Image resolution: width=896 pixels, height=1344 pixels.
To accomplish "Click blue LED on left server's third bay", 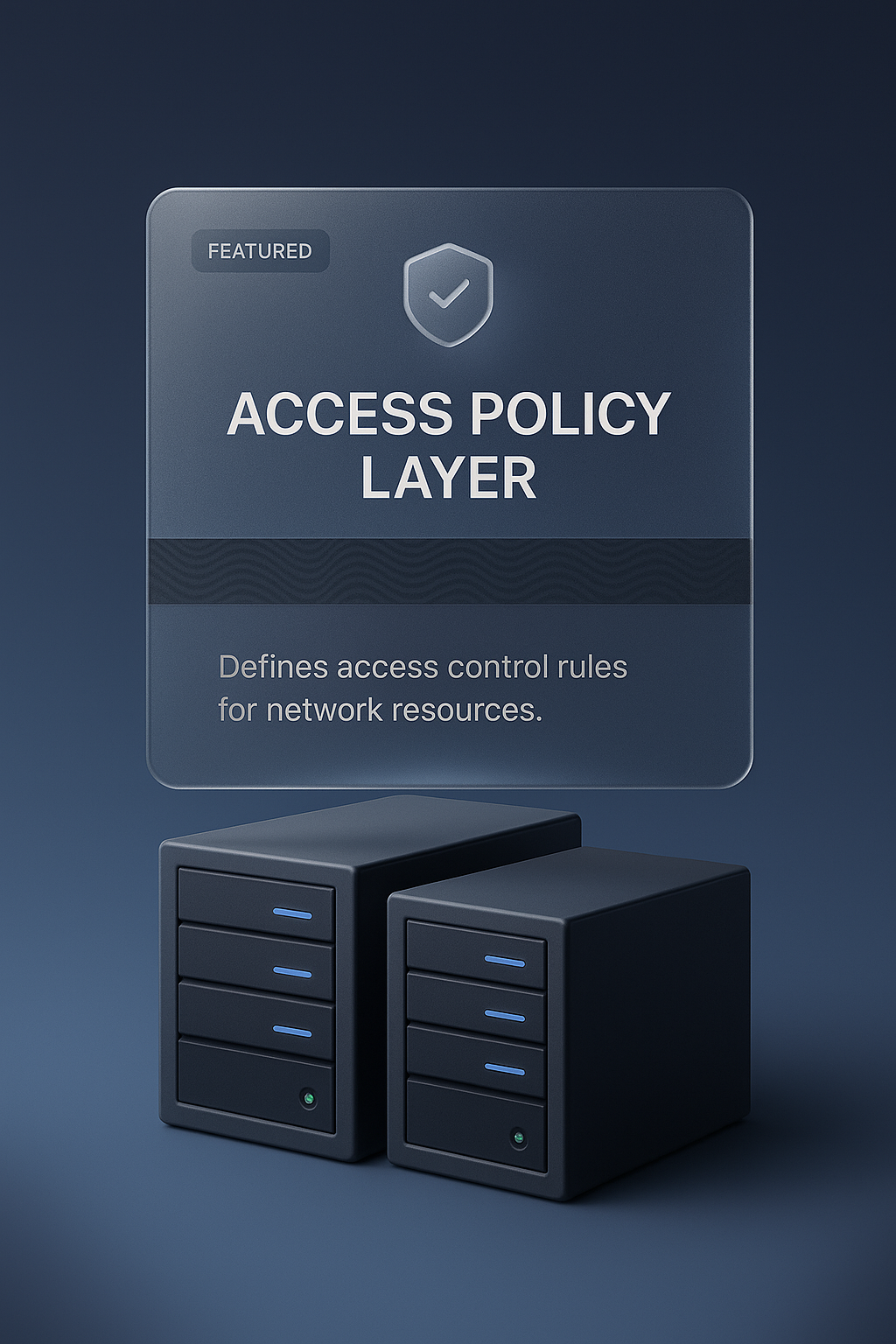I will [292, 1031].
